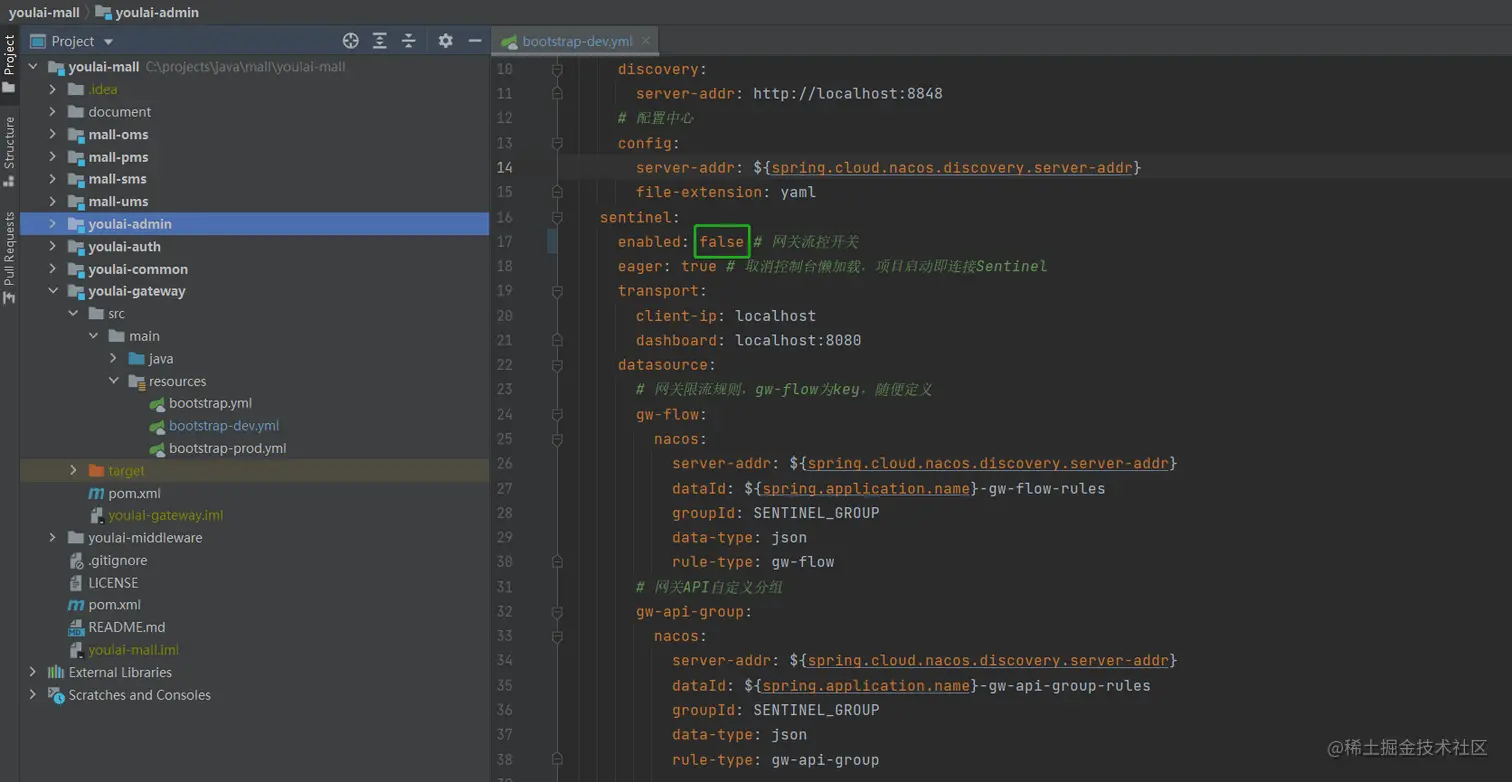
Task: Fold the gw-flow block at line 24
Action: tap(557, 414)
